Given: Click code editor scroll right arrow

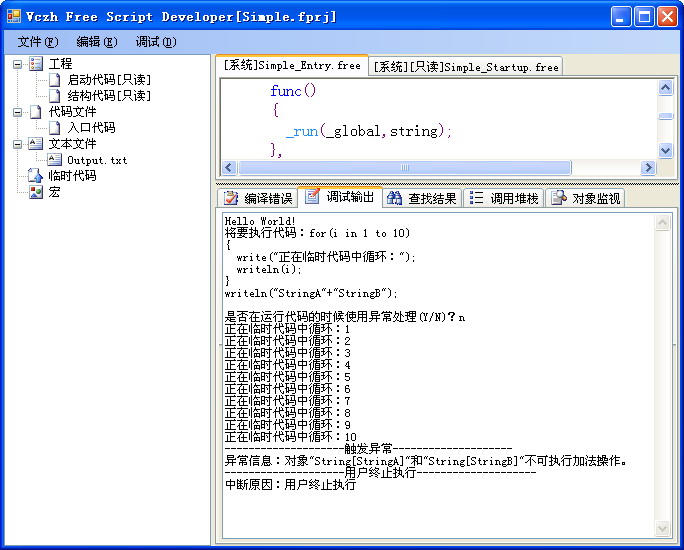Looking at the screenshot, I should tap(648, 167).
